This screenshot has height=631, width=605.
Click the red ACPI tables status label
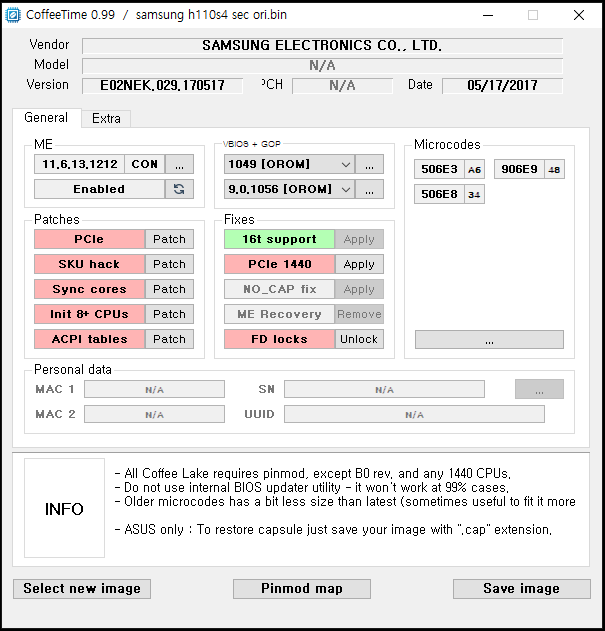coord(89,339)
